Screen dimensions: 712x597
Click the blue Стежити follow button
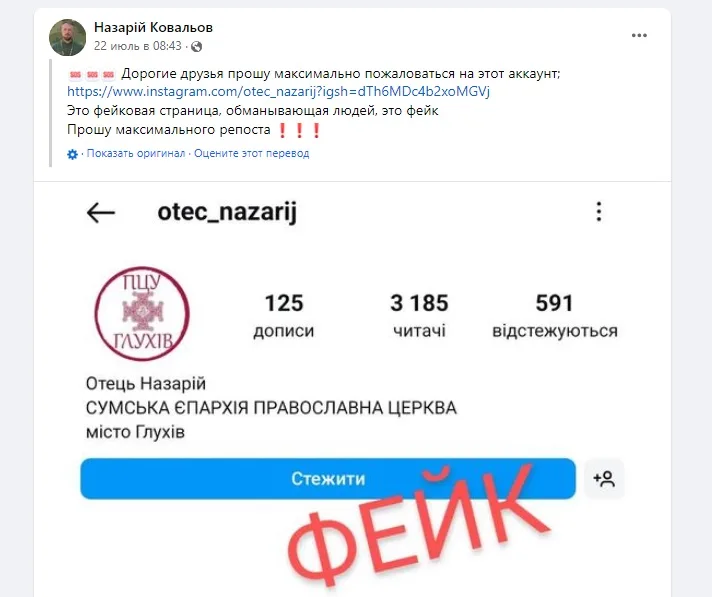click(x=328, y=479)
